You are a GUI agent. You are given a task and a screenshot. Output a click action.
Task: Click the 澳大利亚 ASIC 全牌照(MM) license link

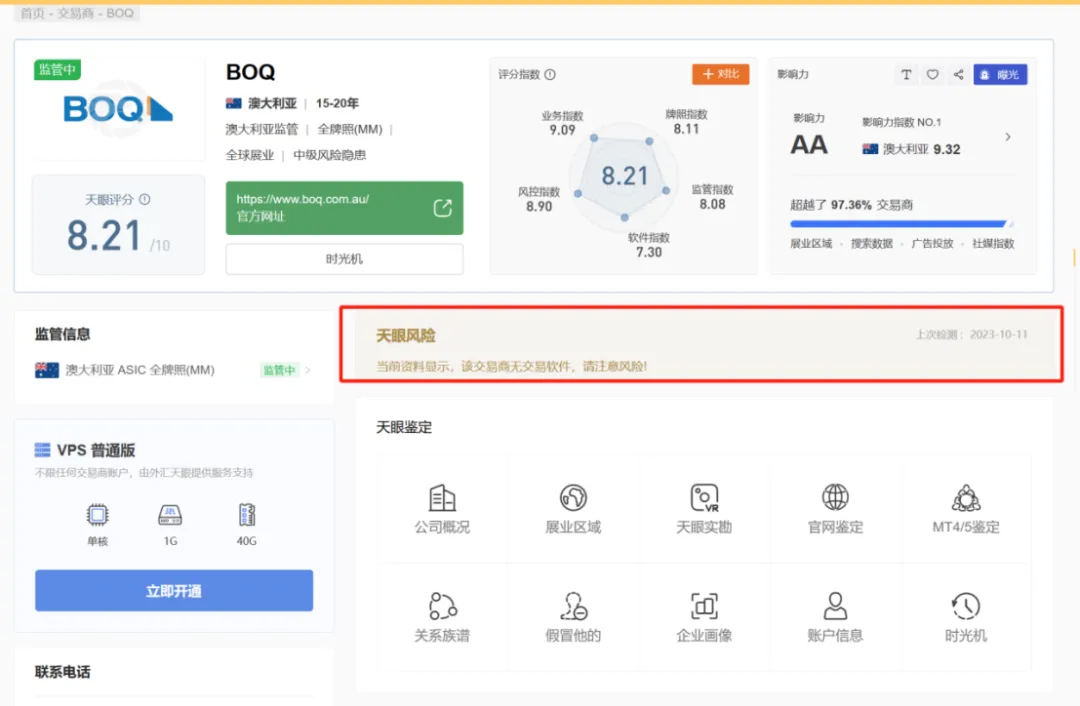pyautogui.click(x=140, y=370)
